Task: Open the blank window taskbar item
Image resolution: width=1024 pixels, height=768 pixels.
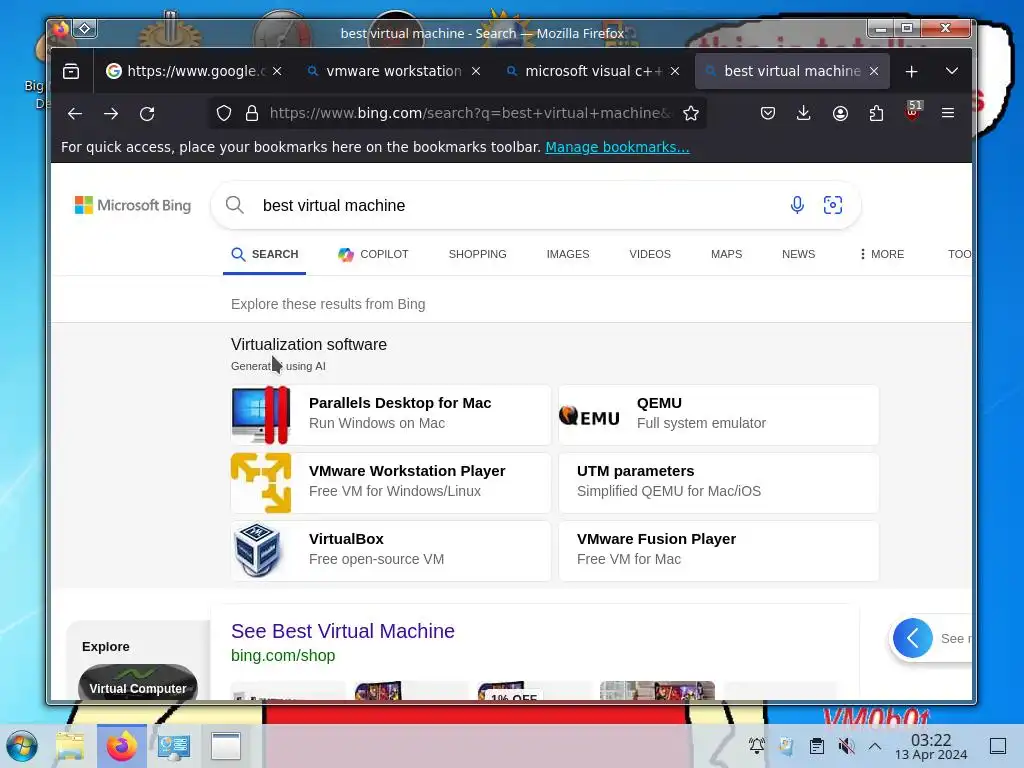Action: pos(226,746)
